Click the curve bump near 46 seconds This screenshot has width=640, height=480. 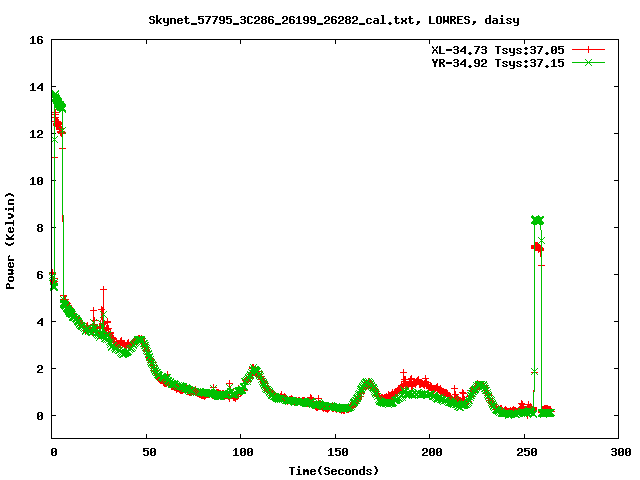point(139,341)
